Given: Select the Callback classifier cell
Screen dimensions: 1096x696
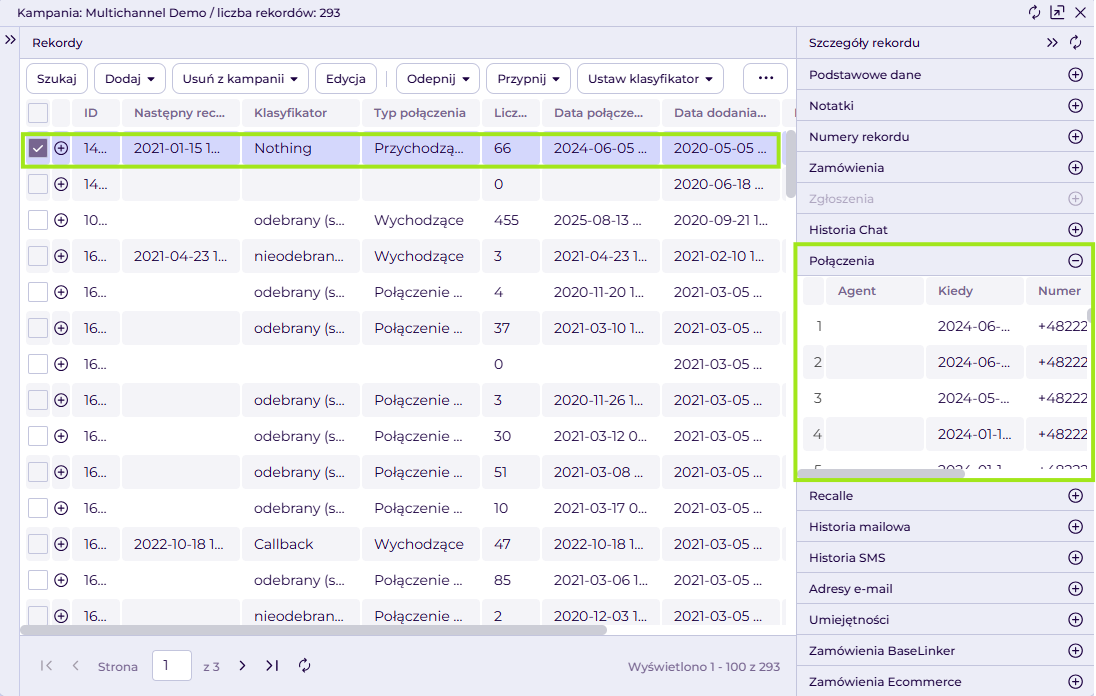Looking at the screenshot, I should click(301, 544).
